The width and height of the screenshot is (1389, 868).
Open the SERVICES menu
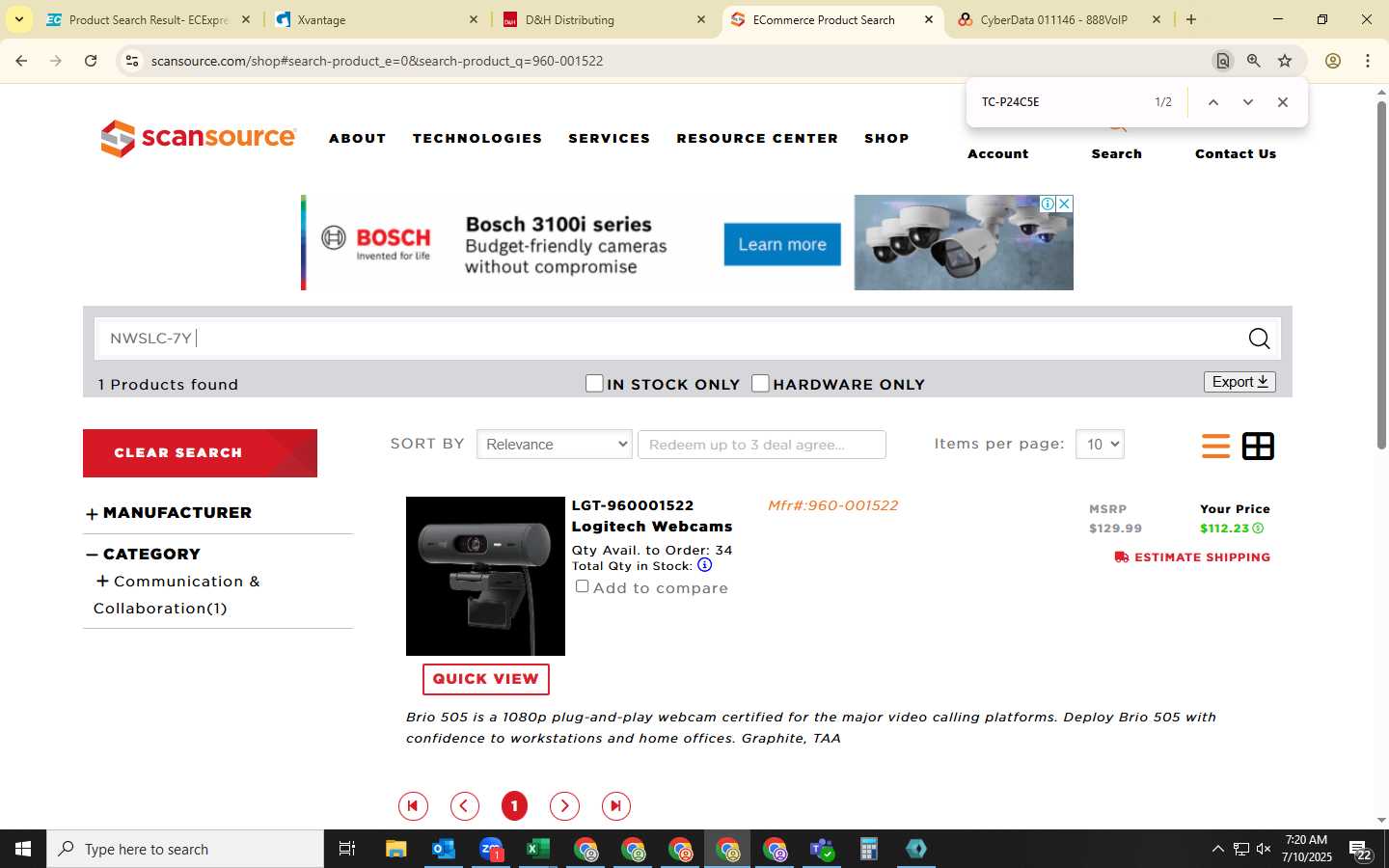tap(610, 138)
